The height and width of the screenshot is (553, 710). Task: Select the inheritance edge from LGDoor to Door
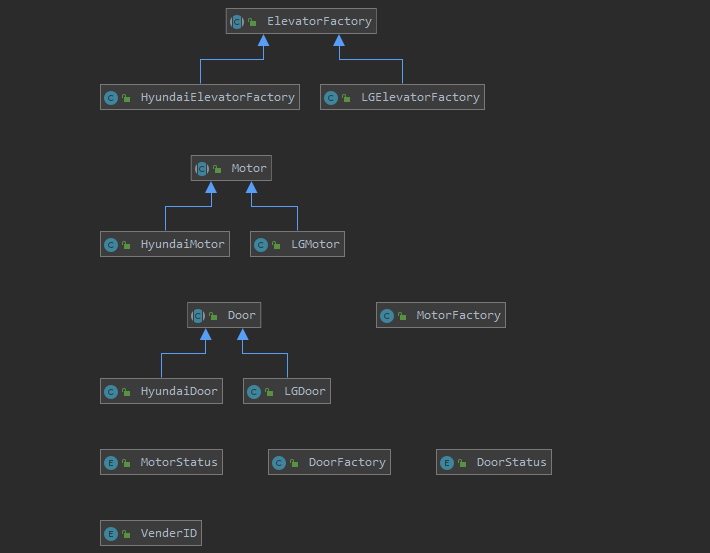[265, 353]
